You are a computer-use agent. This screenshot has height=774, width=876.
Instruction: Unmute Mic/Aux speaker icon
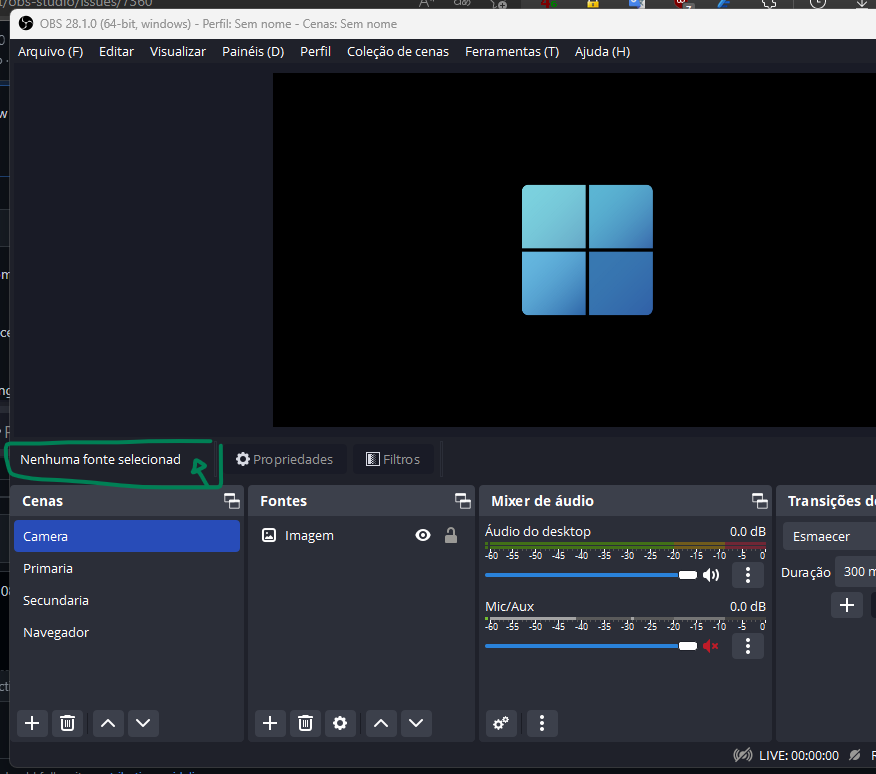[711, 646]
